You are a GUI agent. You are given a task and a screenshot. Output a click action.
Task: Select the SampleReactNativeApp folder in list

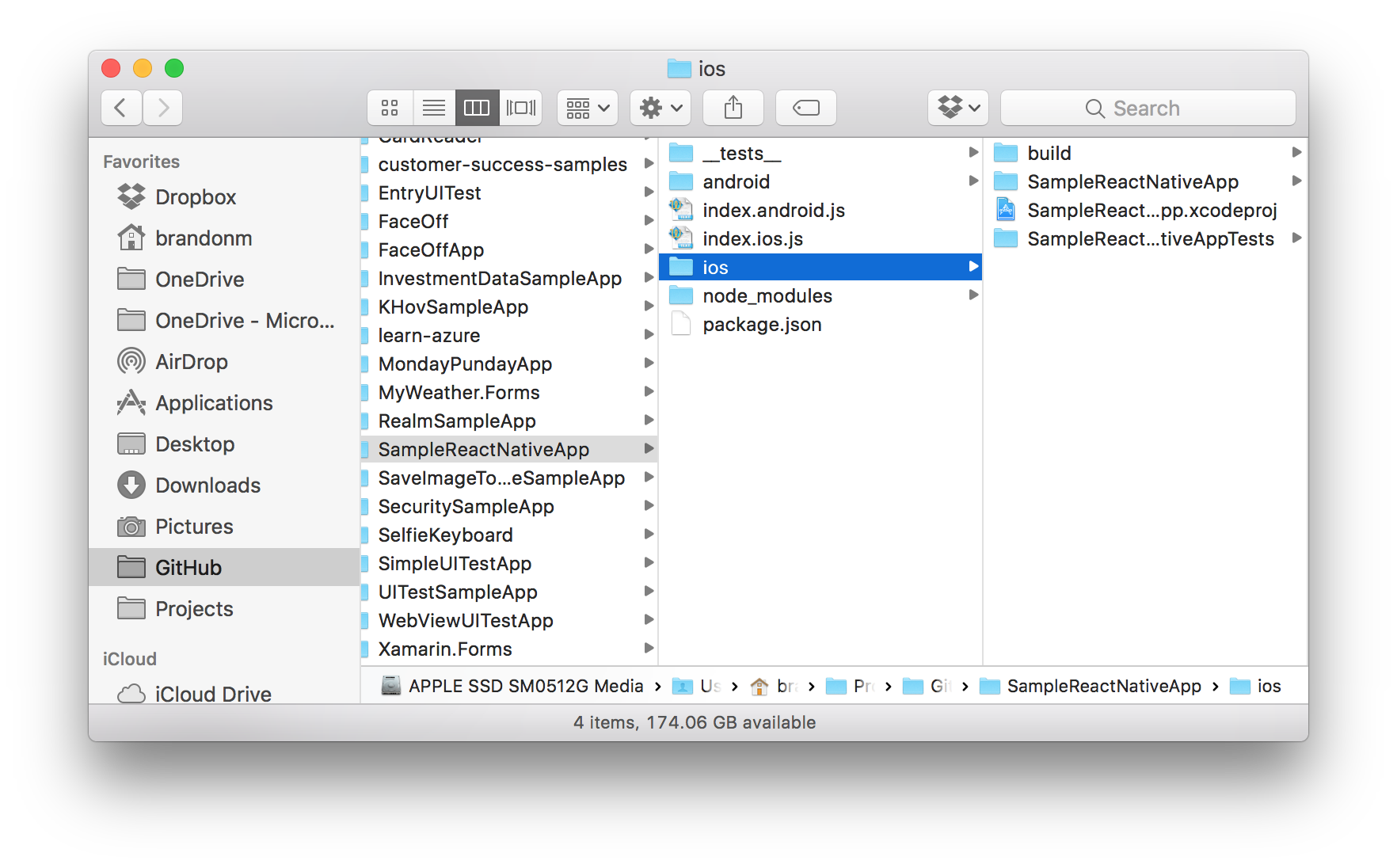pos(508,449)
